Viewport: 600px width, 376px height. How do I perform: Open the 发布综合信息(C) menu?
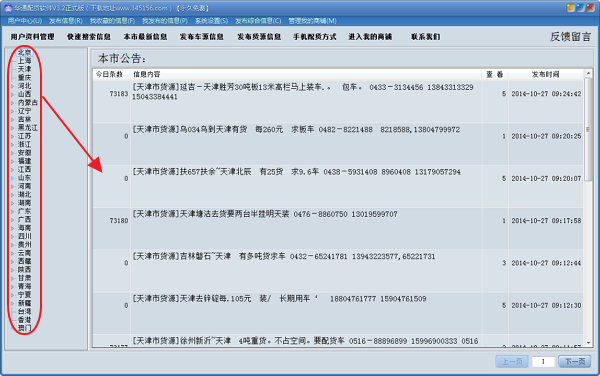(x=258, y=21)
